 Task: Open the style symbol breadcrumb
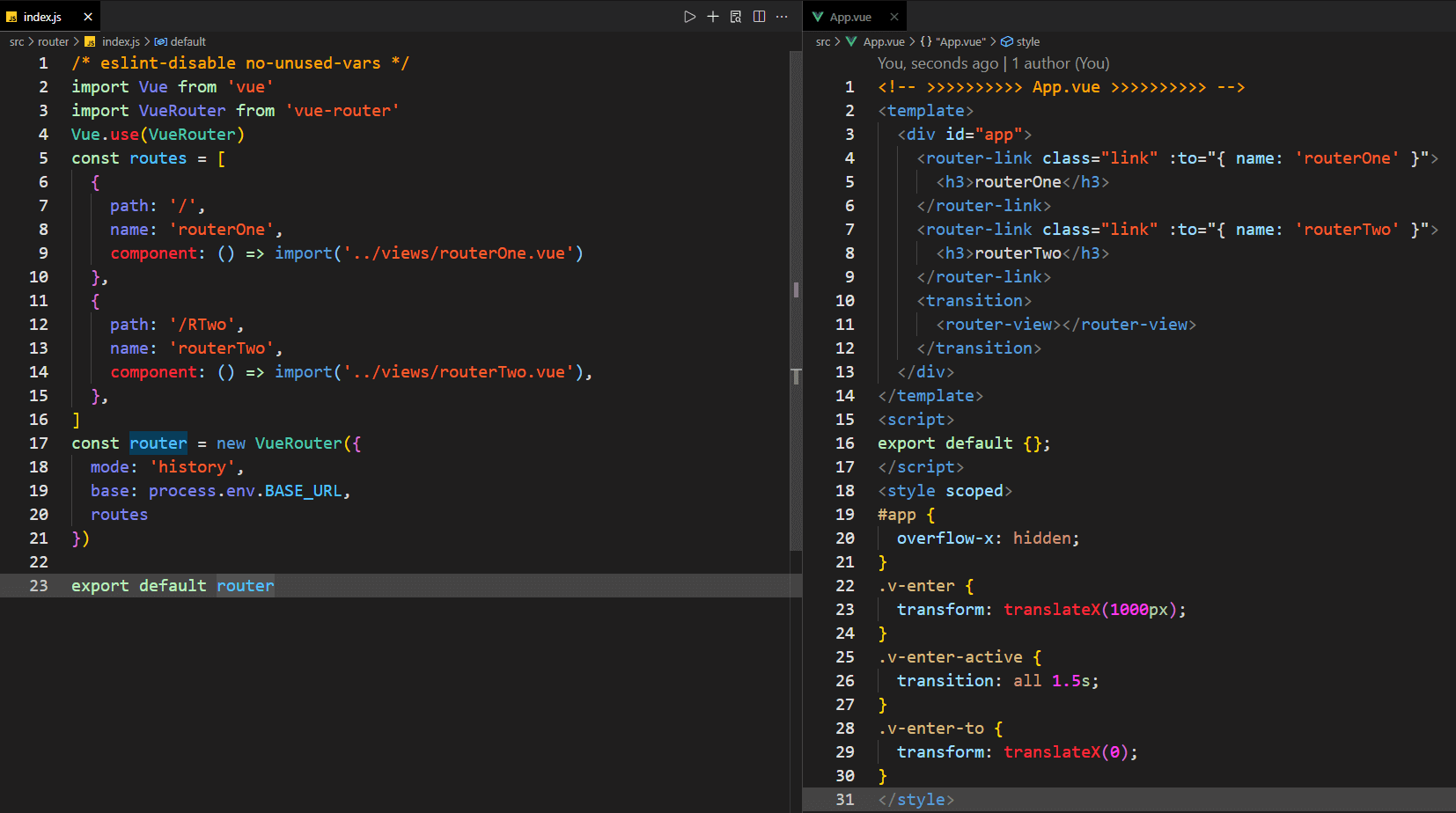click(x=1028, y=41)
